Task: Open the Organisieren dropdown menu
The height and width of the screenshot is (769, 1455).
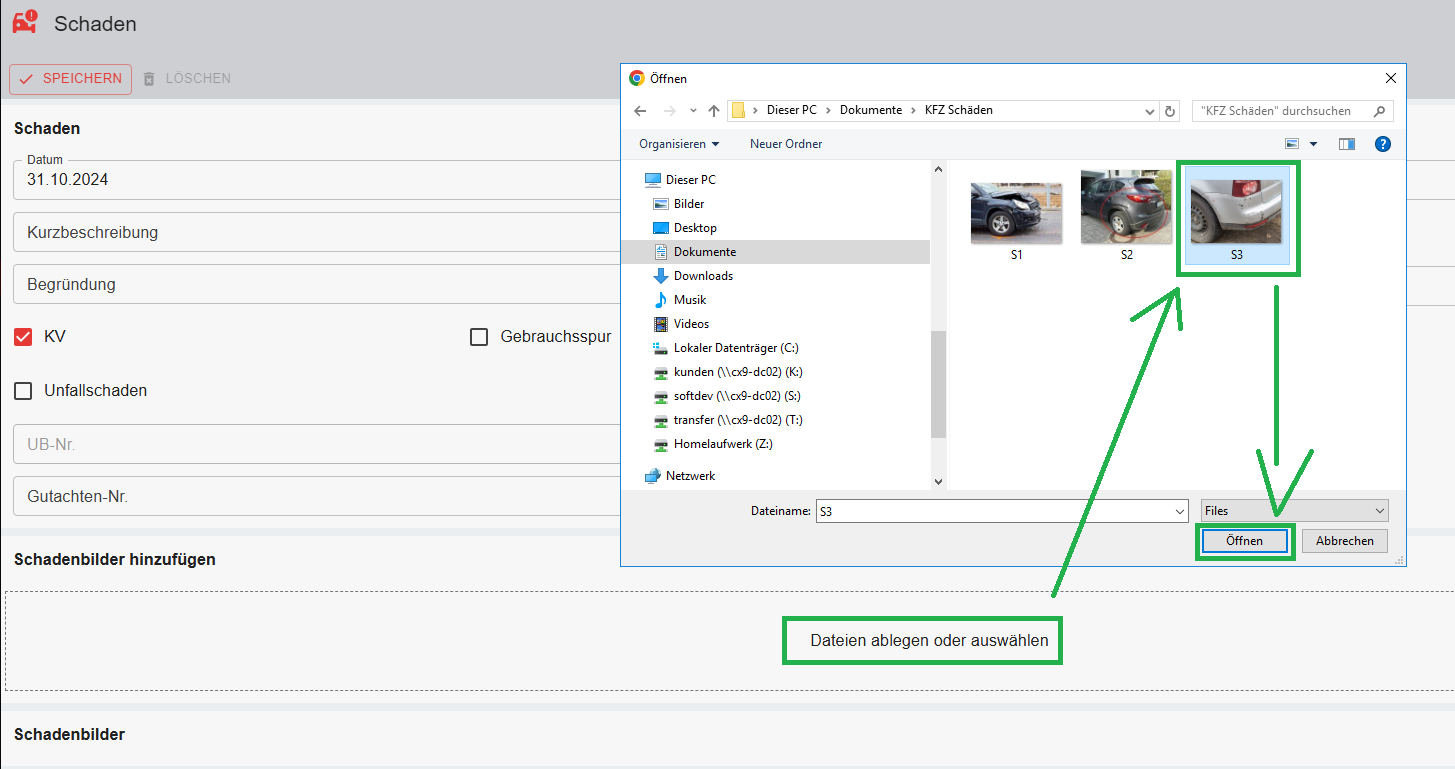Action: [x=679, y=144]
